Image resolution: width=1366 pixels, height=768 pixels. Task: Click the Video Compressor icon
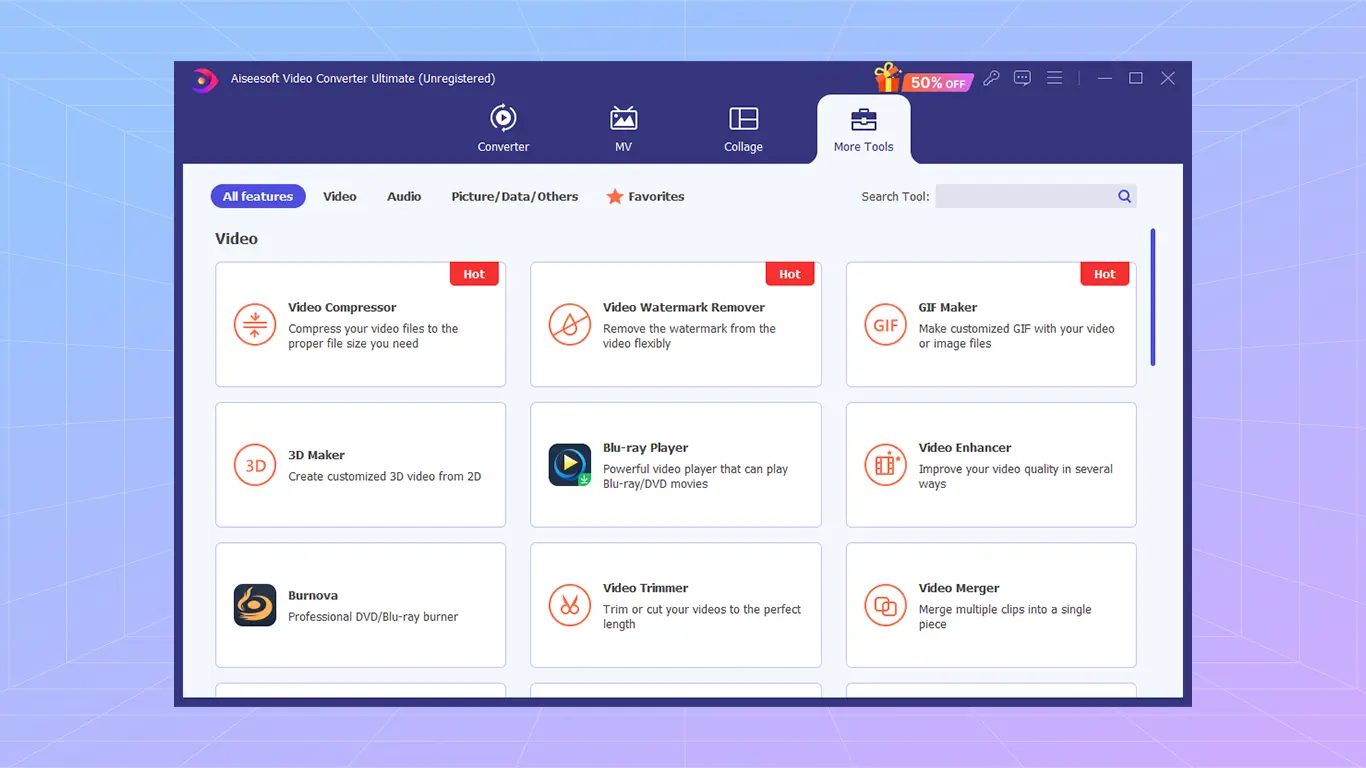coord(255,325)
